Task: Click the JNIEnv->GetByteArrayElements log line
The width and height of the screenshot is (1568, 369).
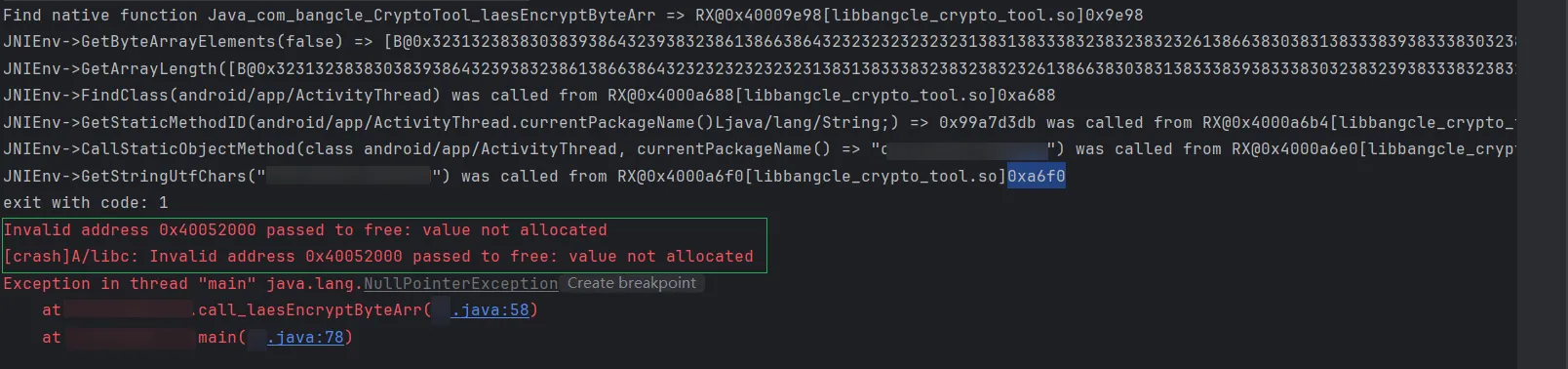Action: [759, 42]
